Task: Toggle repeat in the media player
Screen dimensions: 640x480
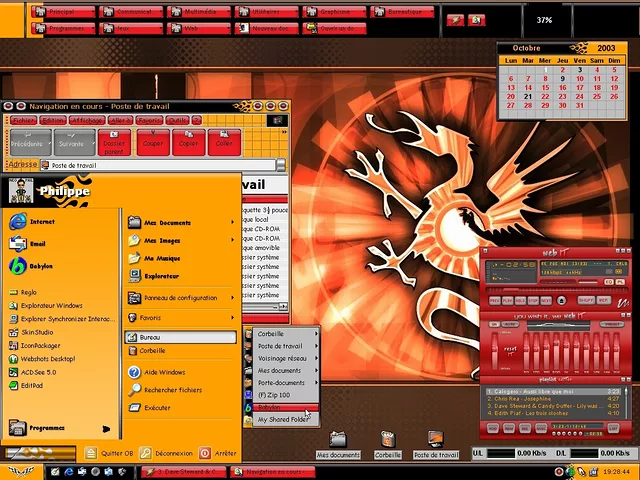Action: pyautogui.click(x=605, y=300)
